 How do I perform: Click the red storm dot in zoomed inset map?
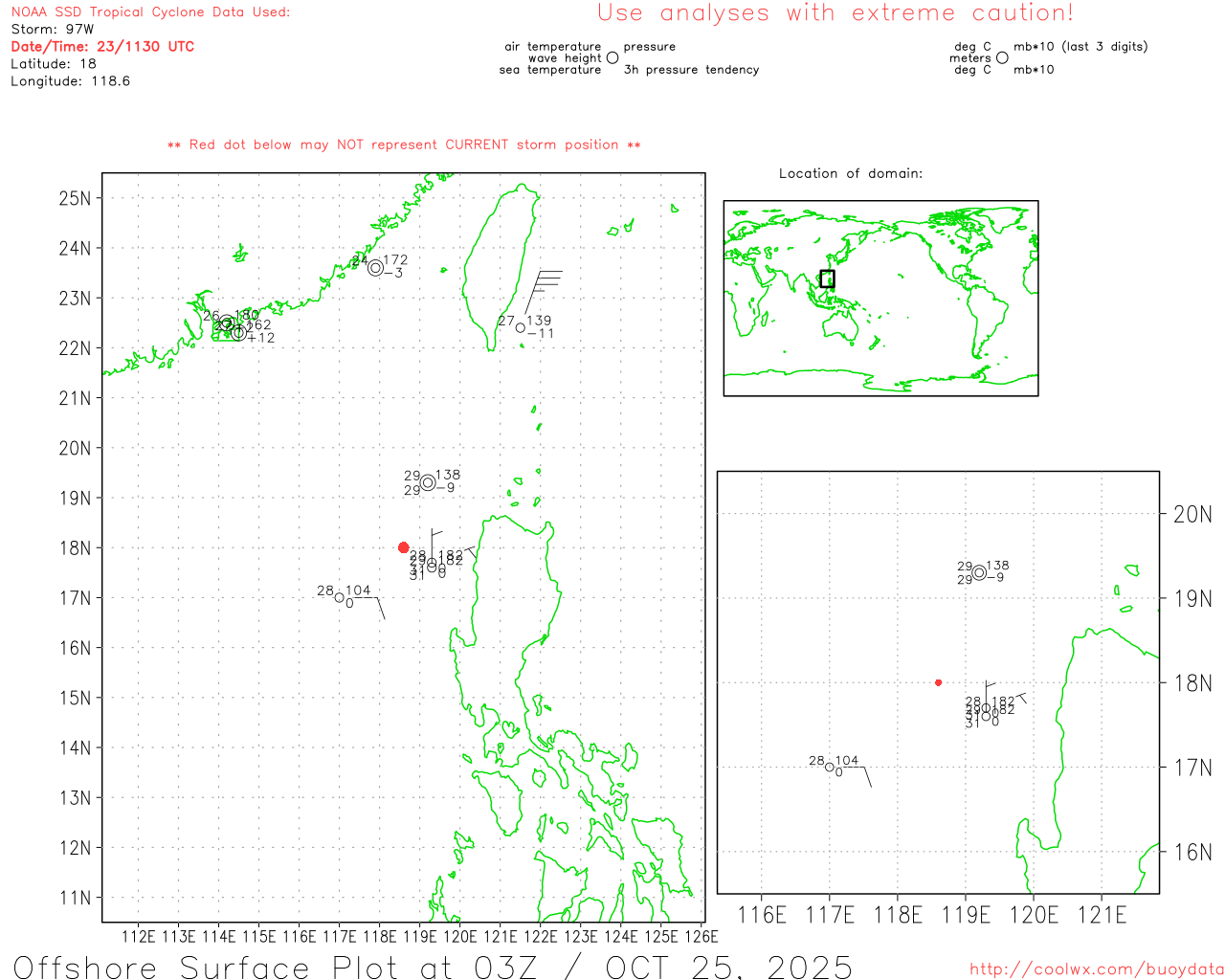click(938, 682)
